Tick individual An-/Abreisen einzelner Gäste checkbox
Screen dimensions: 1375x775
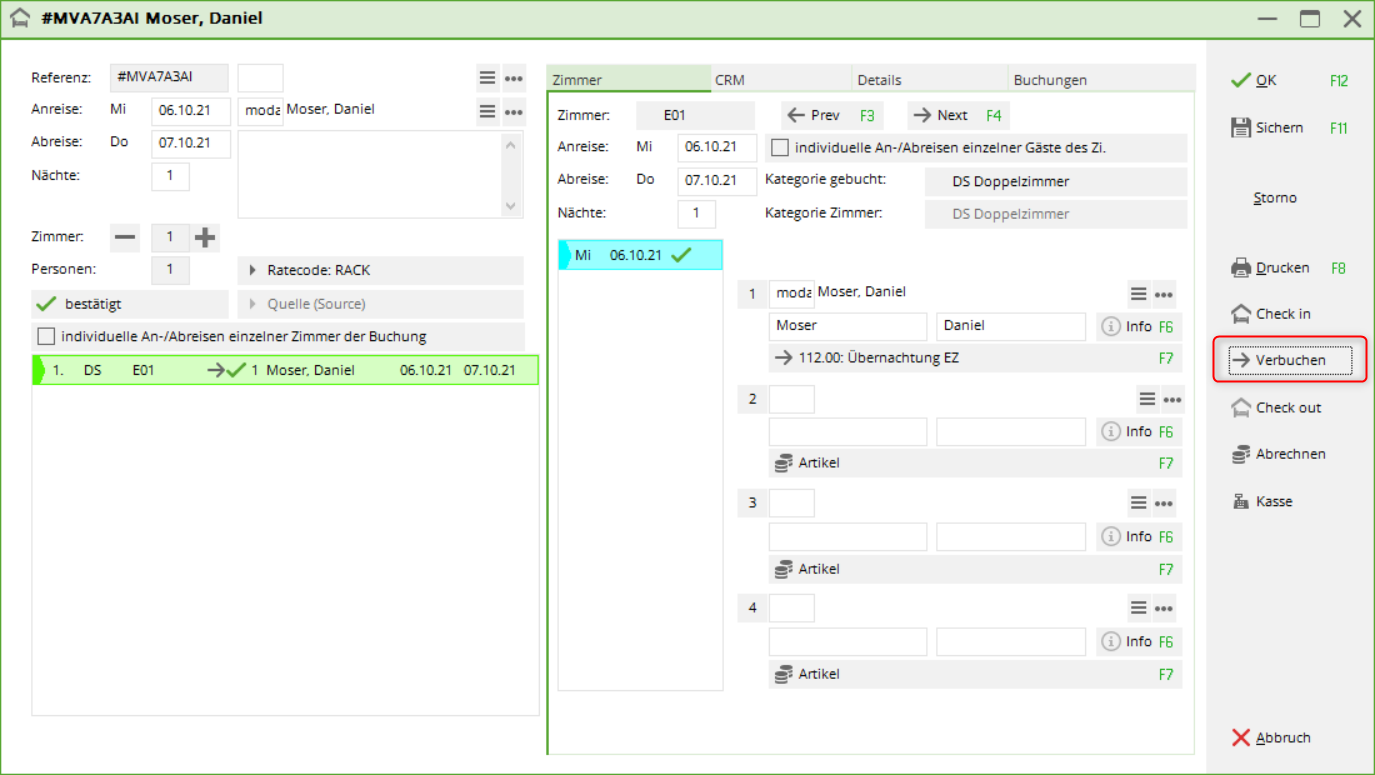point(780,148)
